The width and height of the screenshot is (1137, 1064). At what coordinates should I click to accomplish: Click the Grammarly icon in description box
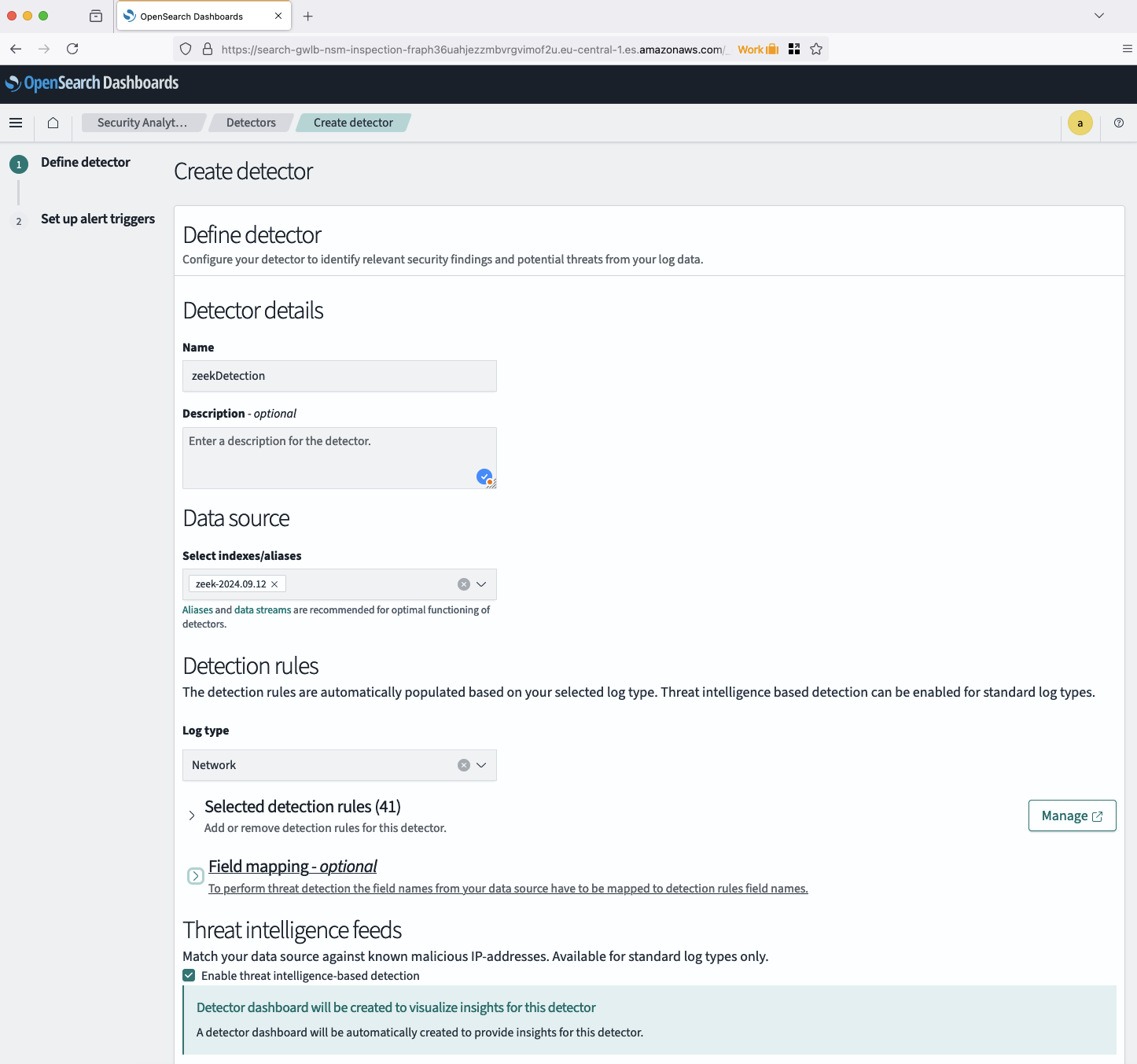(x=484, y=477)
